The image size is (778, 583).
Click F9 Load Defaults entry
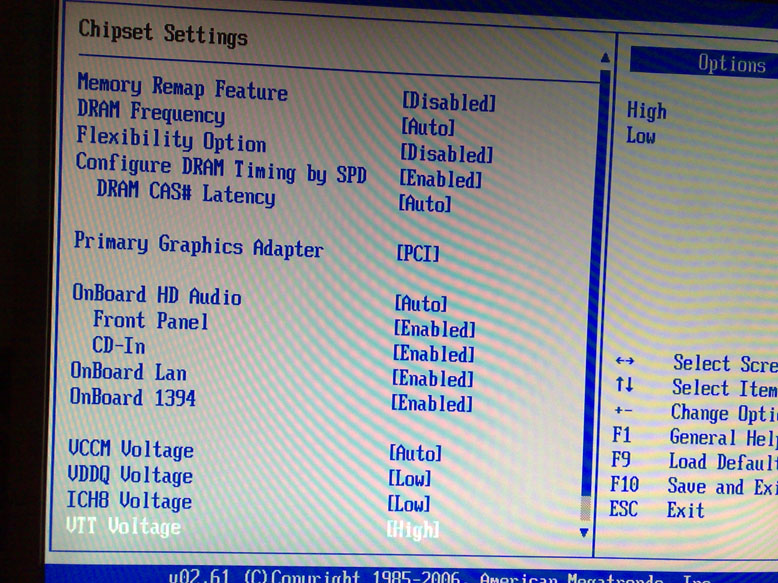pos(694,461)
